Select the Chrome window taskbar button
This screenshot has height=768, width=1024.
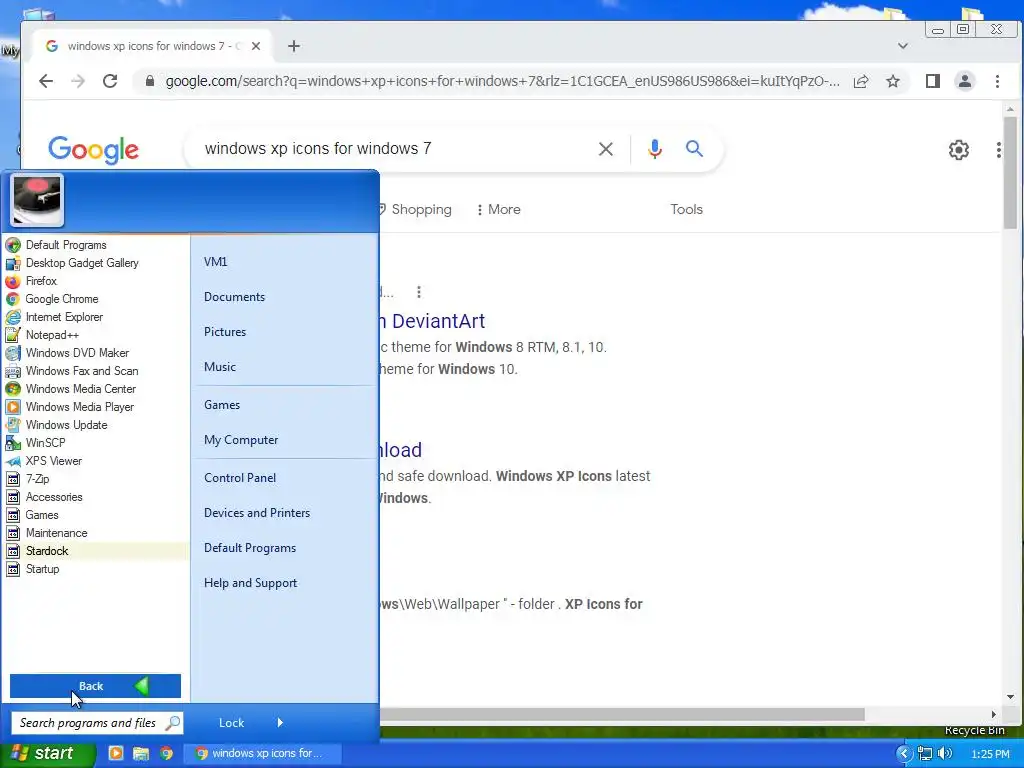pos(263,754)
